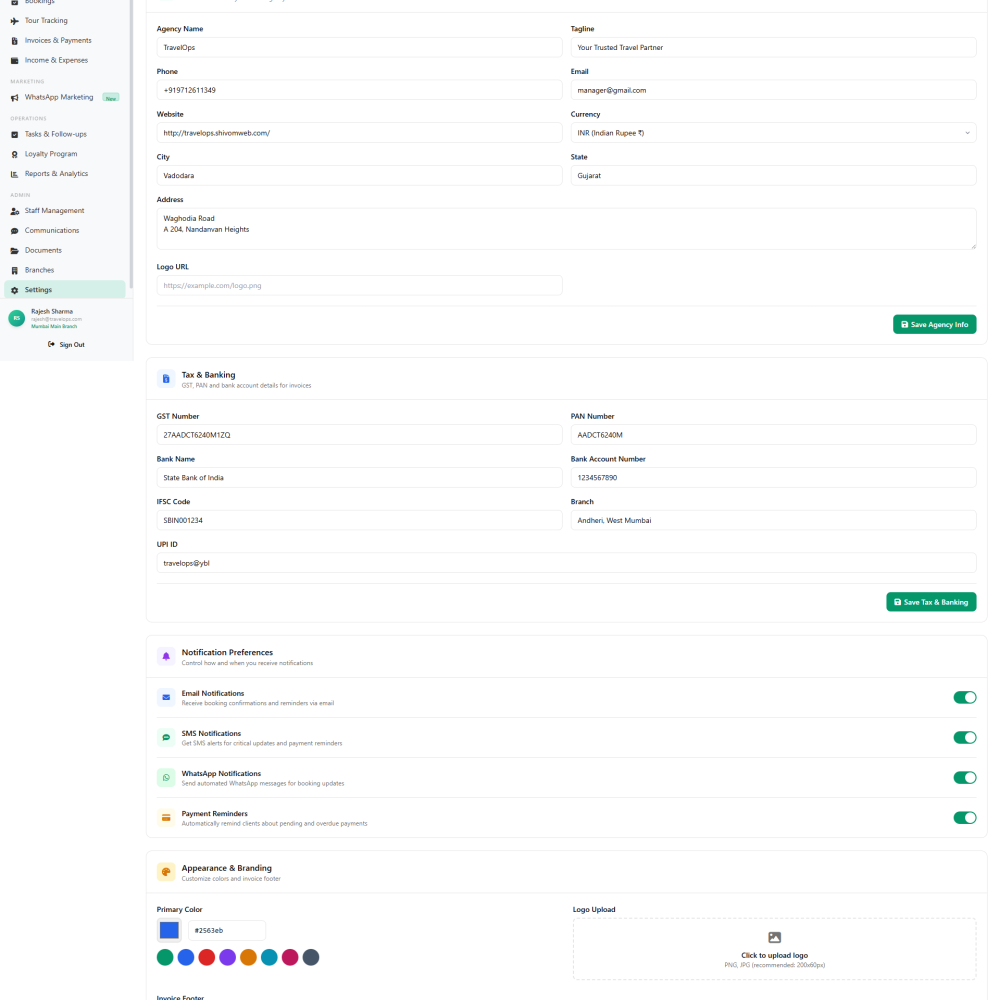The image size is (1000, 1000).
Task: Open the Primary Color picker swatch
Action: [169, 930]
